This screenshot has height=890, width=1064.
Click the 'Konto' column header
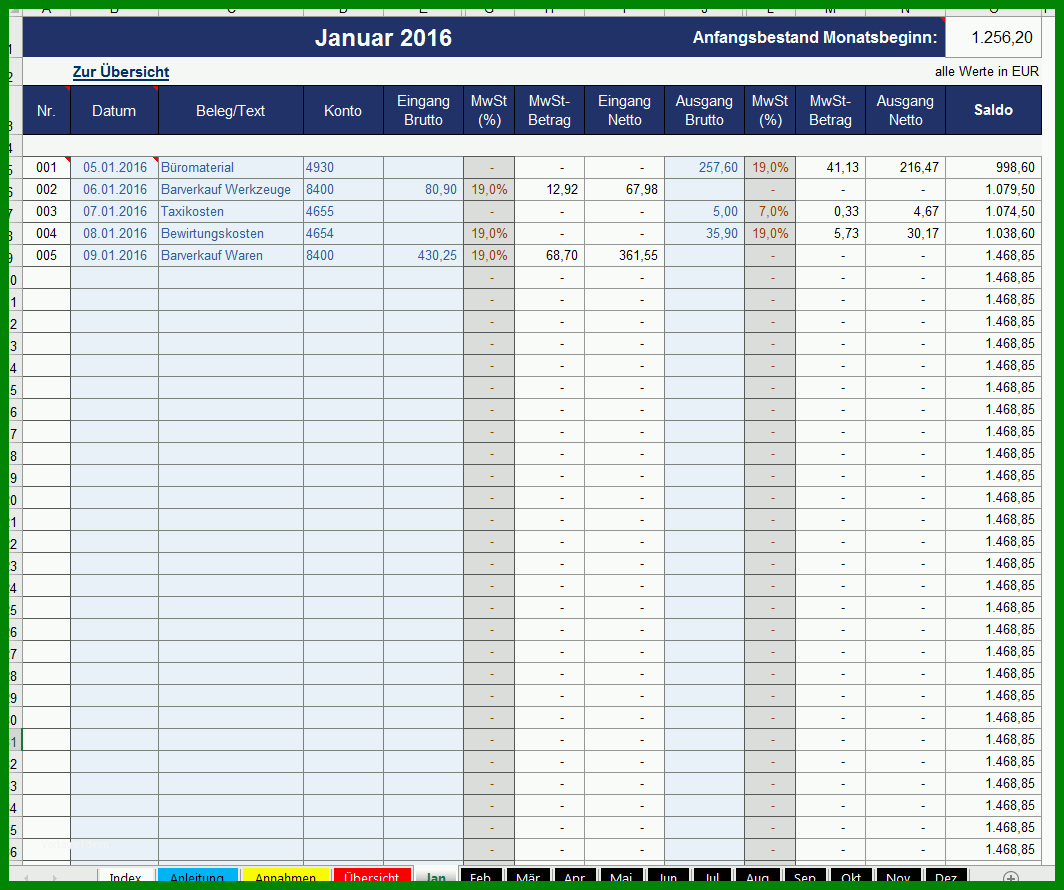pos(343,111)
